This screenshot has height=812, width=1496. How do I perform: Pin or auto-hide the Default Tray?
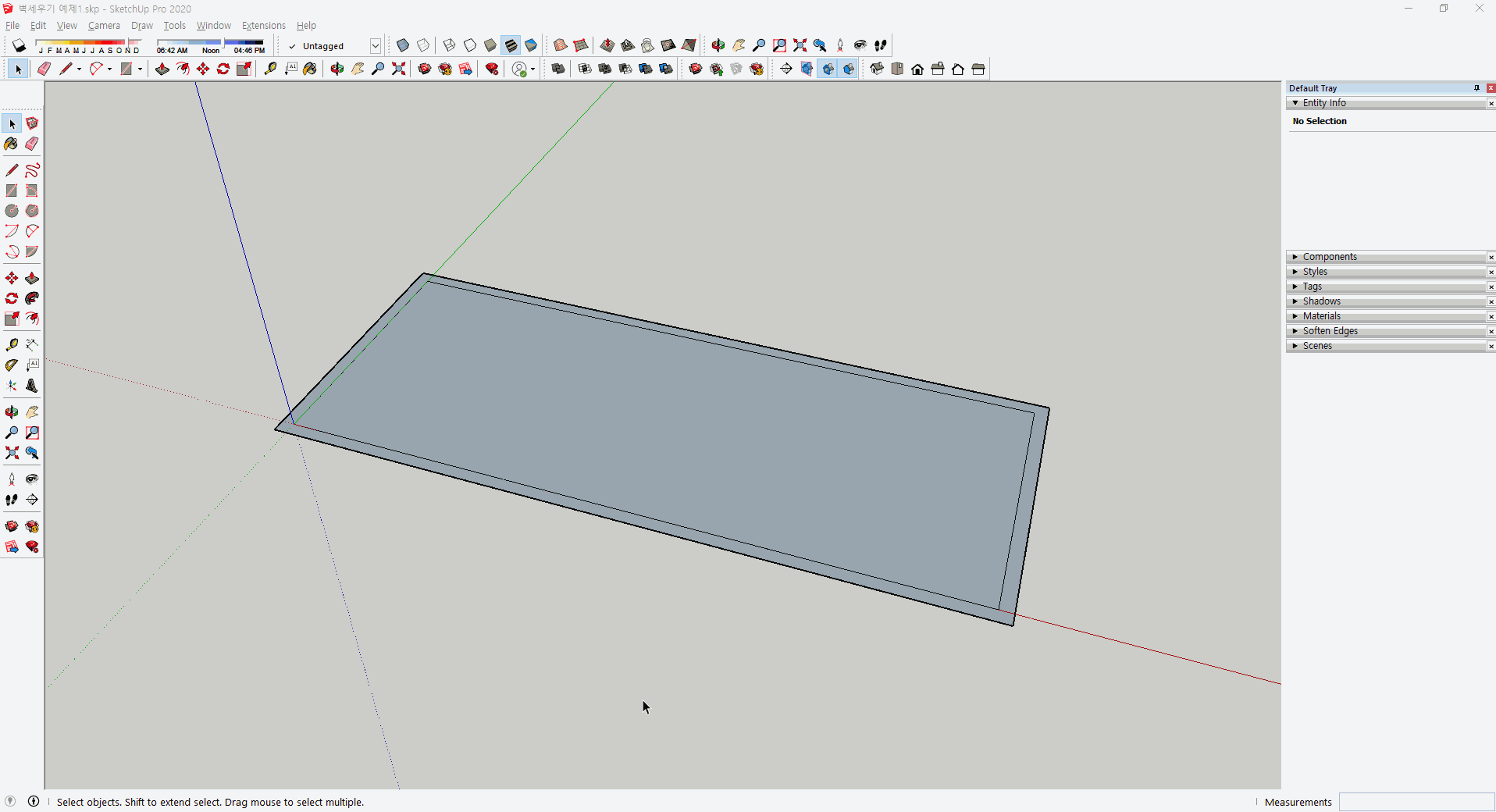[x=1476, y=88]
